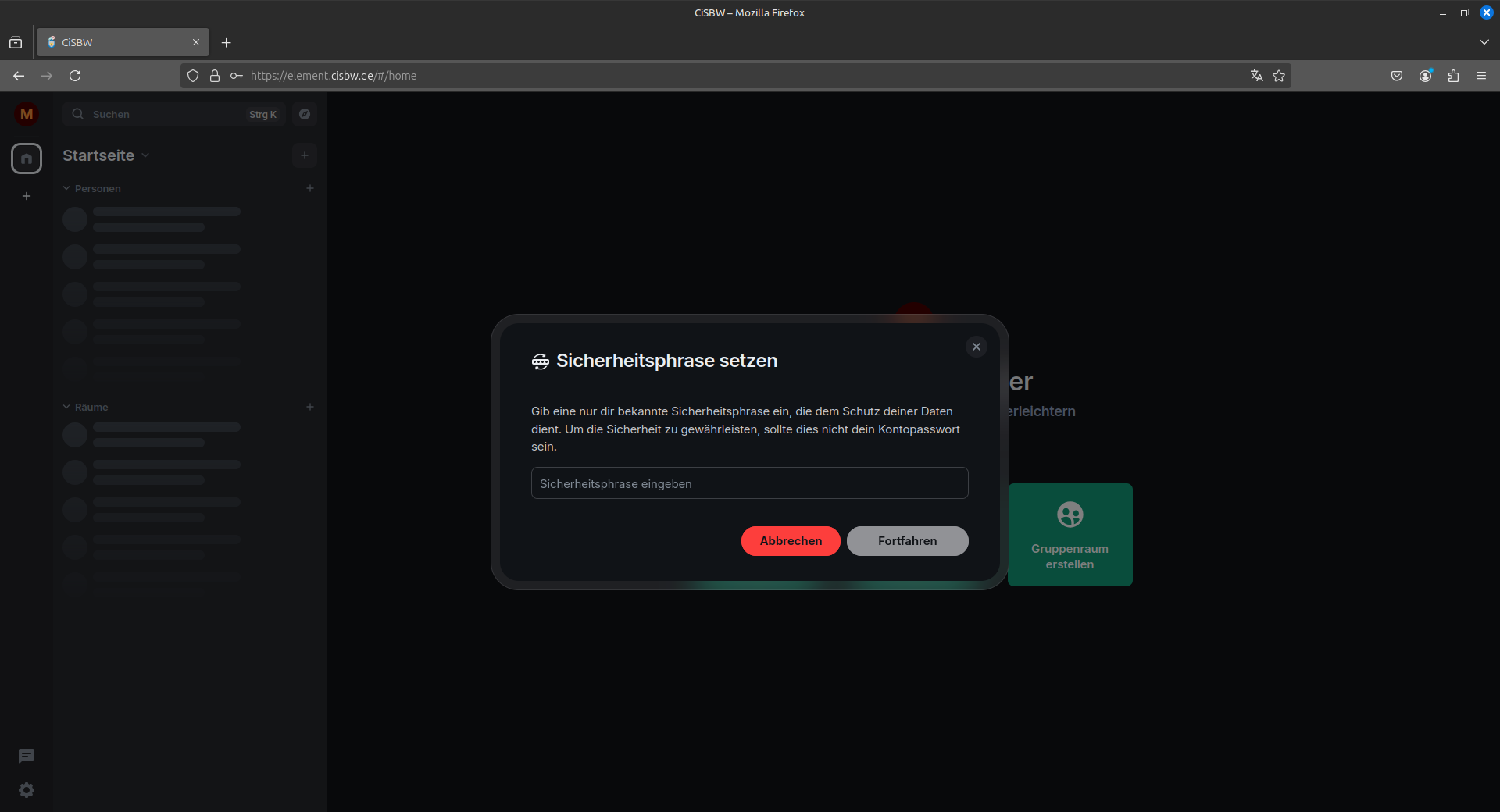Select the Home space icon
Screen dimensions: 1500x812
click(27, 158)
